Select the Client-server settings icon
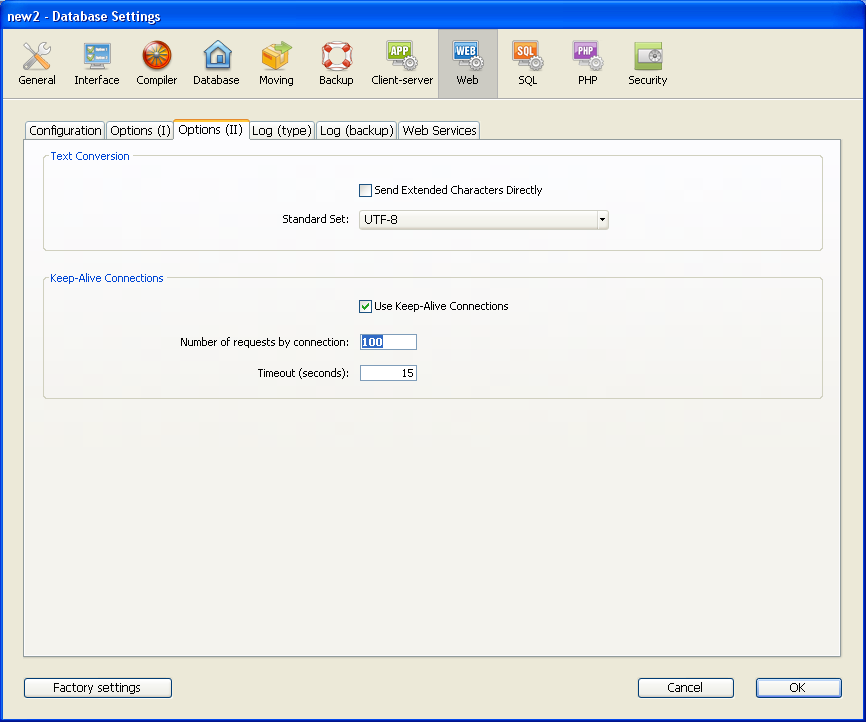The image size is (866, 722). tap(402, 64)
